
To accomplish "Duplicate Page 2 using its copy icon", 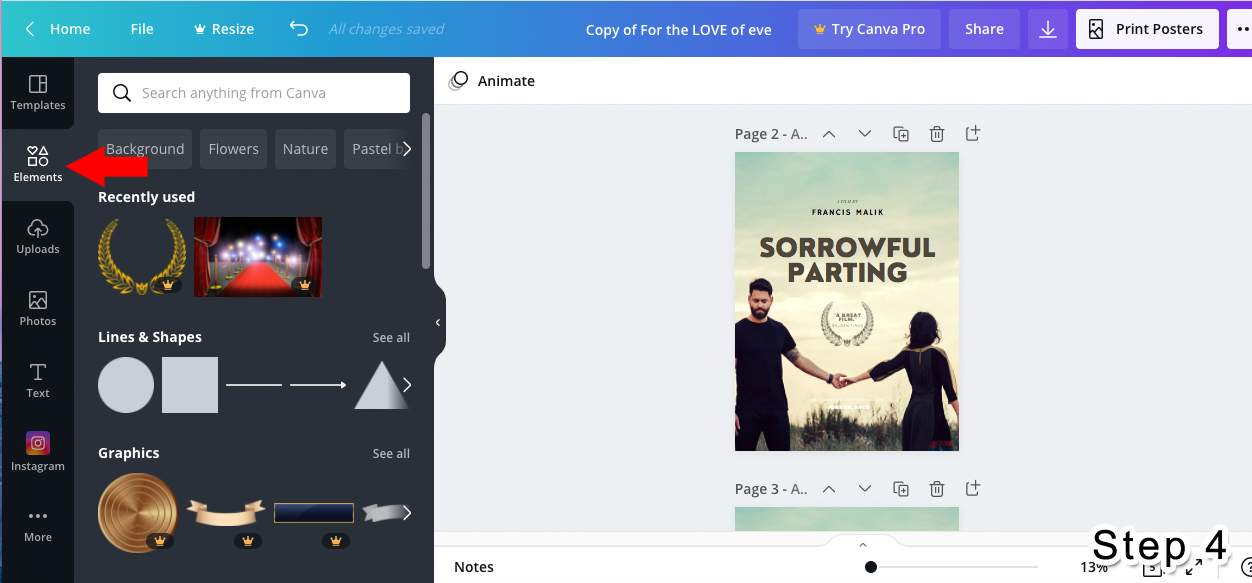I will (900, 133).
